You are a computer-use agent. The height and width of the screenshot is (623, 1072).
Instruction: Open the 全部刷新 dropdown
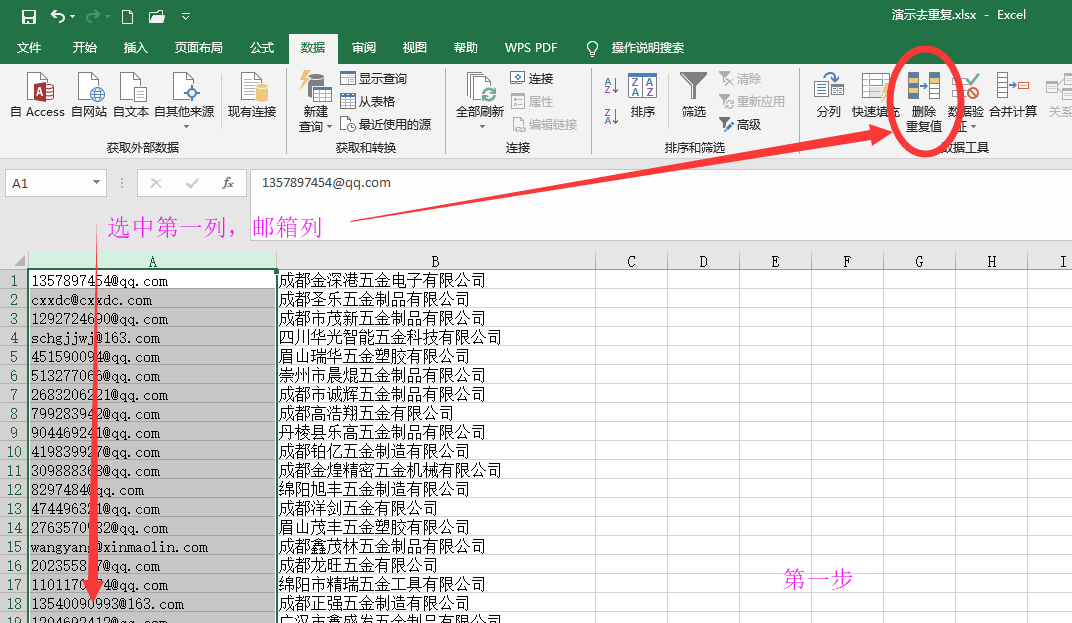click(480, 101)
